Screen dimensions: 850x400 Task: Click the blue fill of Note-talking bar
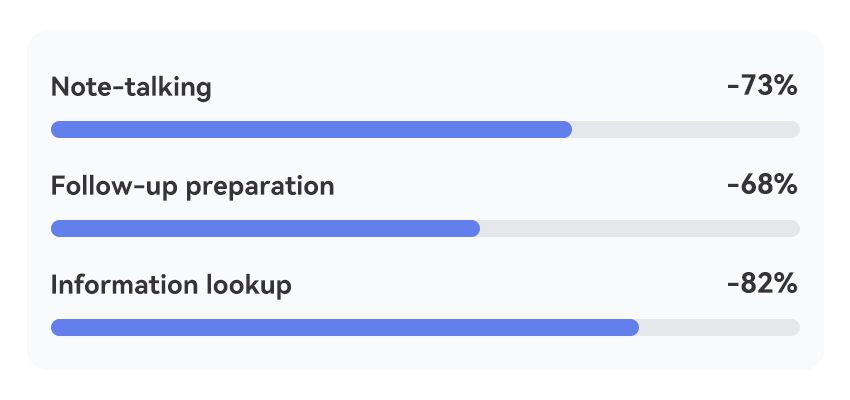[x=311, y=130]
